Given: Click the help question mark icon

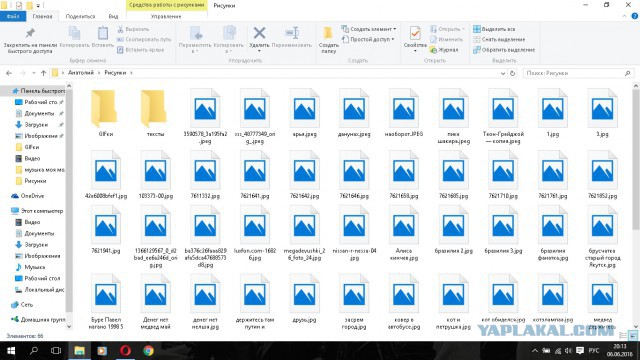Looking at the screenshot, I should 635,16.
